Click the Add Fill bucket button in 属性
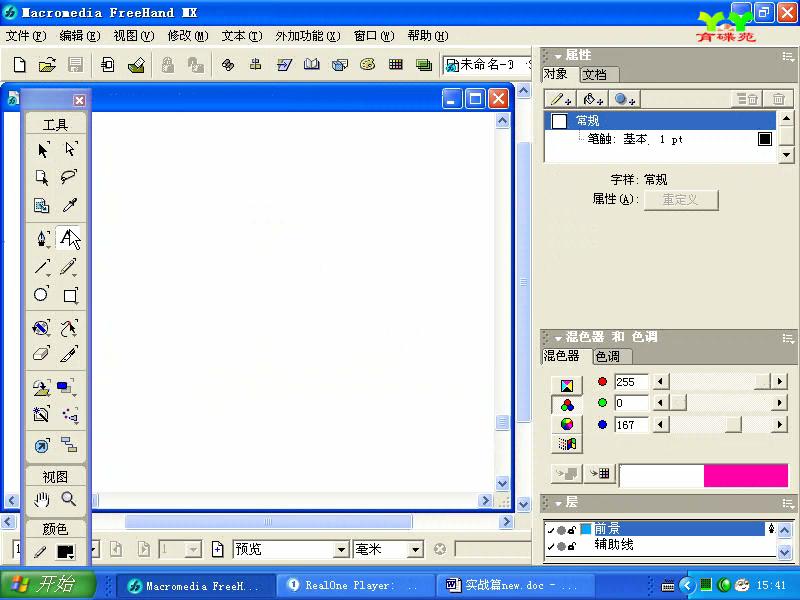 [x=592, y=99]
